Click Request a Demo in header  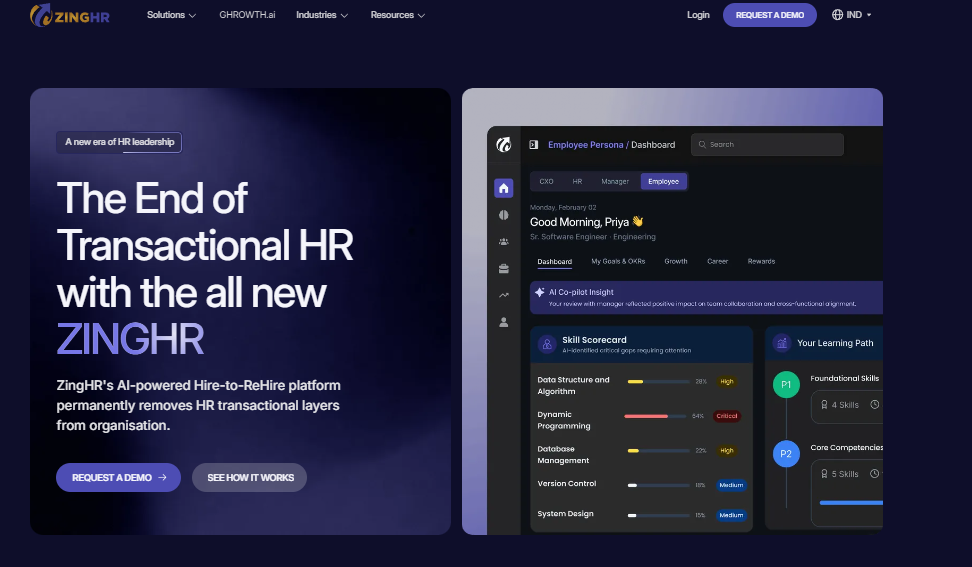(769, 15)
